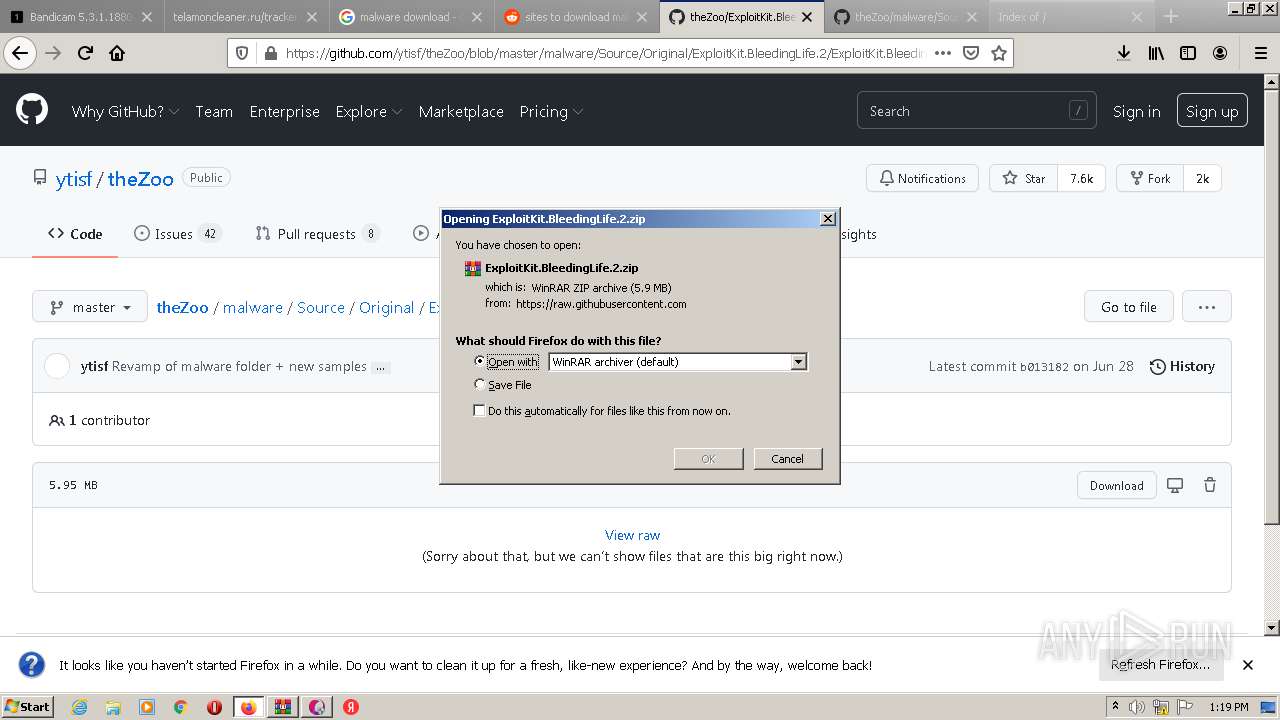Click the volume speaker tray icon

click(1137, 707)
